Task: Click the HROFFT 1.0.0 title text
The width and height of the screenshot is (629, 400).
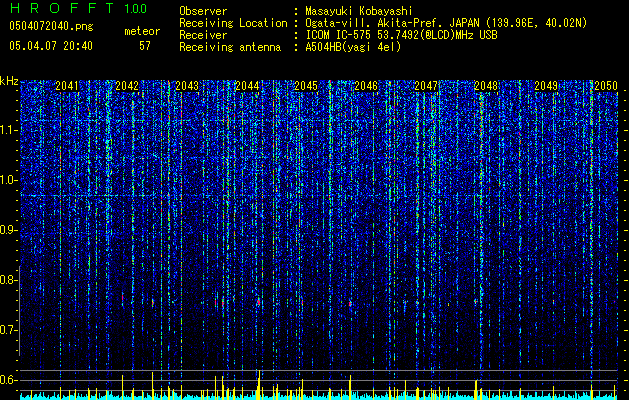Action: tap(78, 8)
